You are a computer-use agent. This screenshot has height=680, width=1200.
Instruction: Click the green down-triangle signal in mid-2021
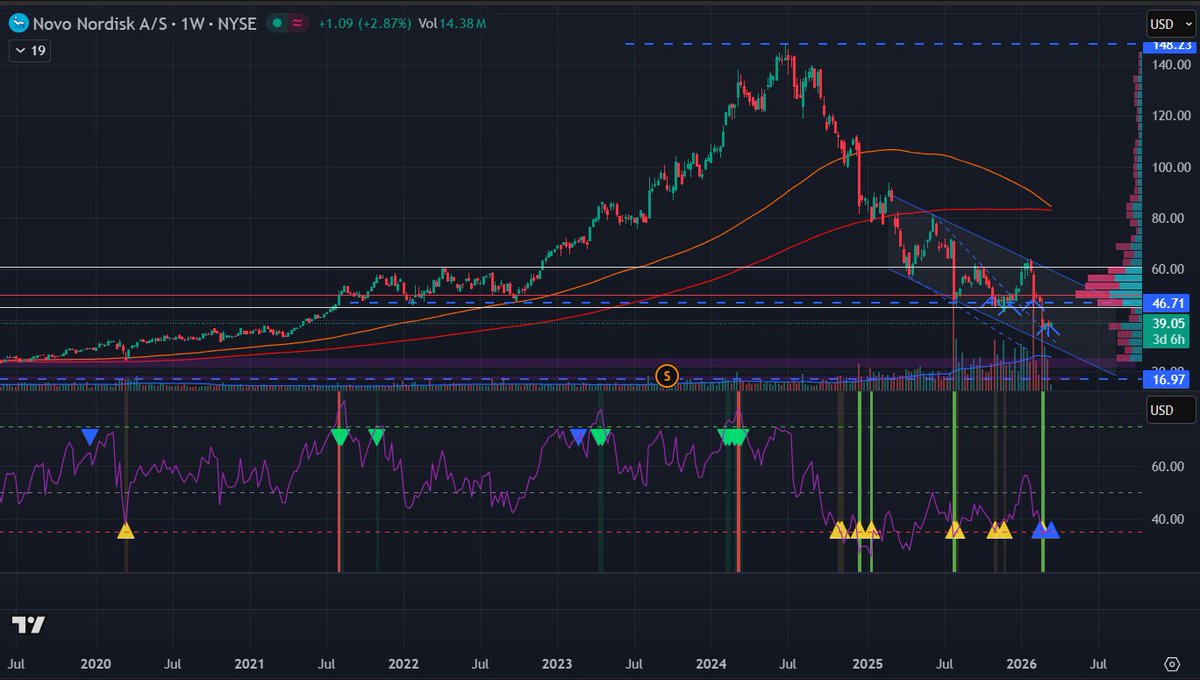(339, 436)
